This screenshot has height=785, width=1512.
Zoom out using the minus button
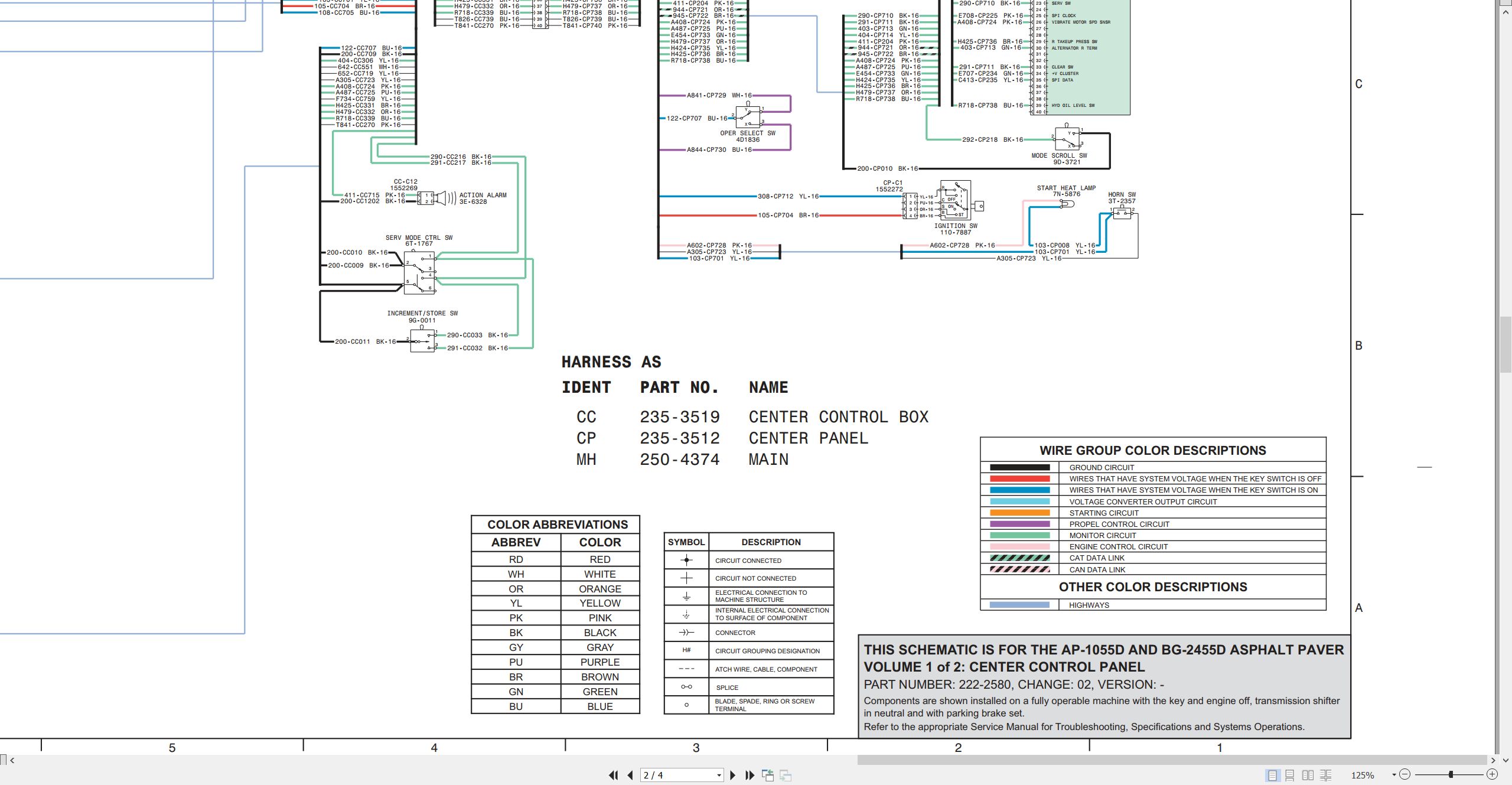click(1405, 774)
